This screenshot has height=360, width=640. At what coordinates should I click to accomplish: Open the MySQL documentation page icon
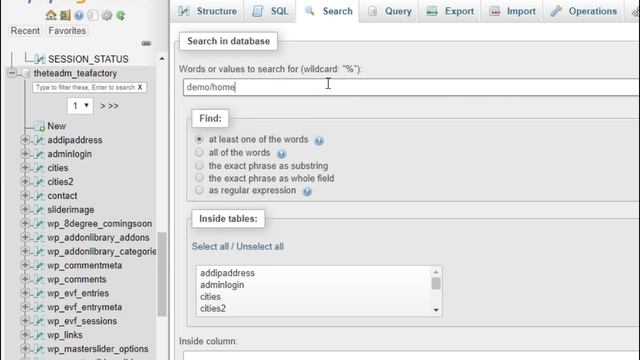tap(93, 16)
